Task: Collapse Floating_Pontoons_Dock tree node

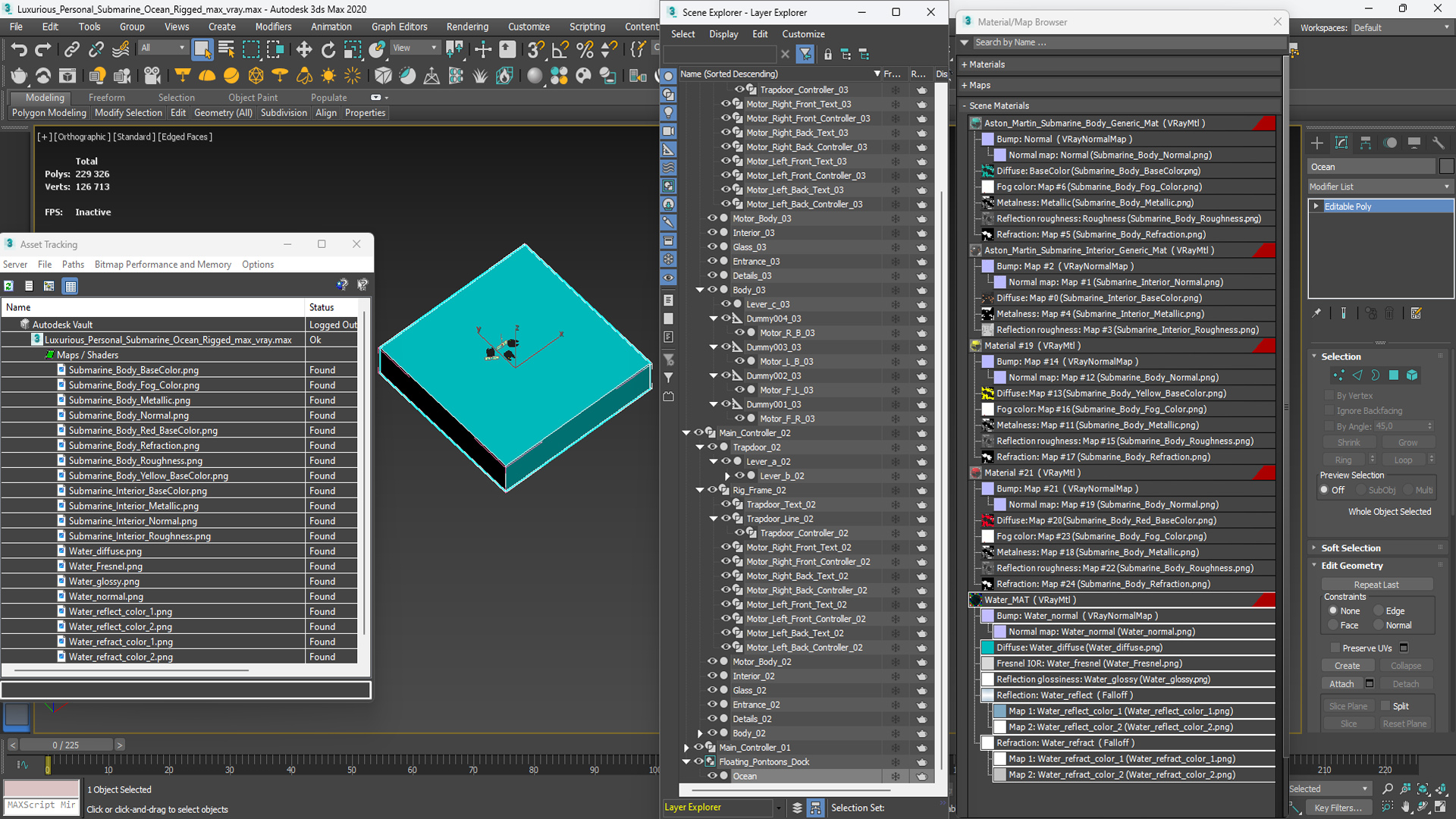Action: tap(687, 762)
